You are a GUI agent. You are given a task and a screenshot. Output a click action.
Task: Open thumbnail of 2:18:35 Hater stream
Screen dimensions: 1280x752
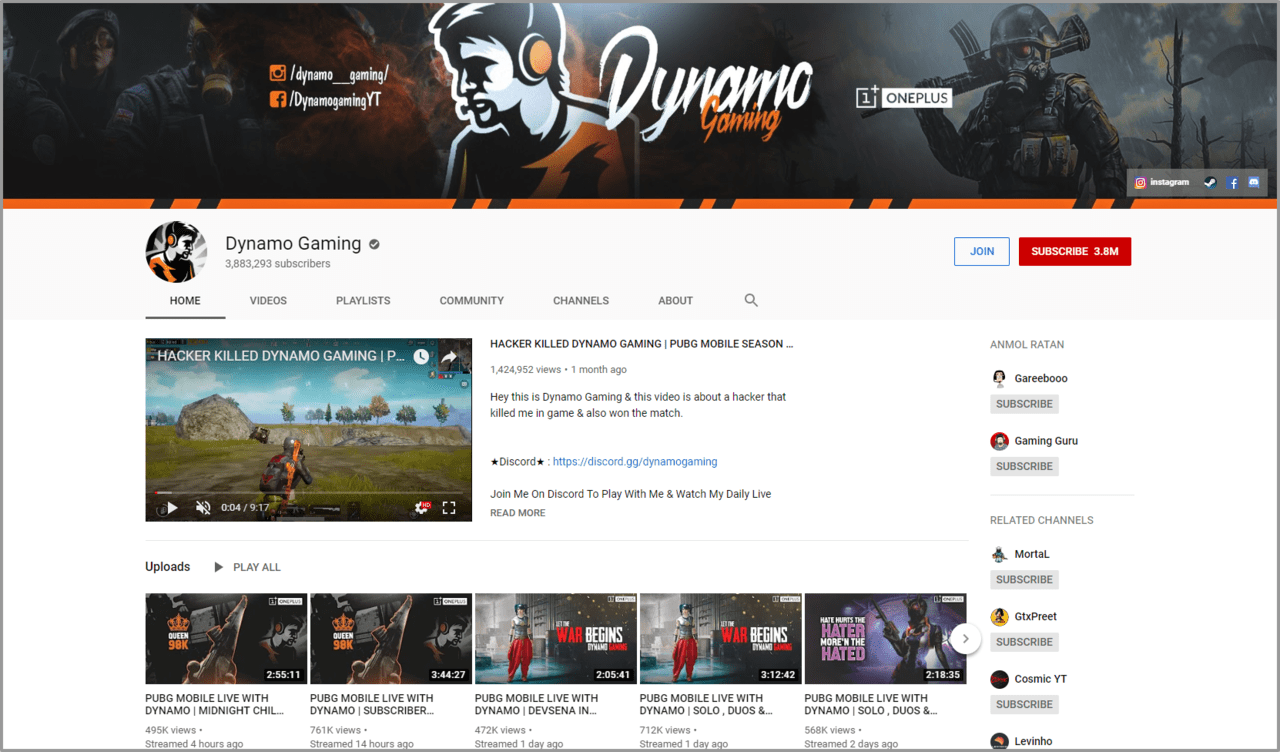point(885,639)
